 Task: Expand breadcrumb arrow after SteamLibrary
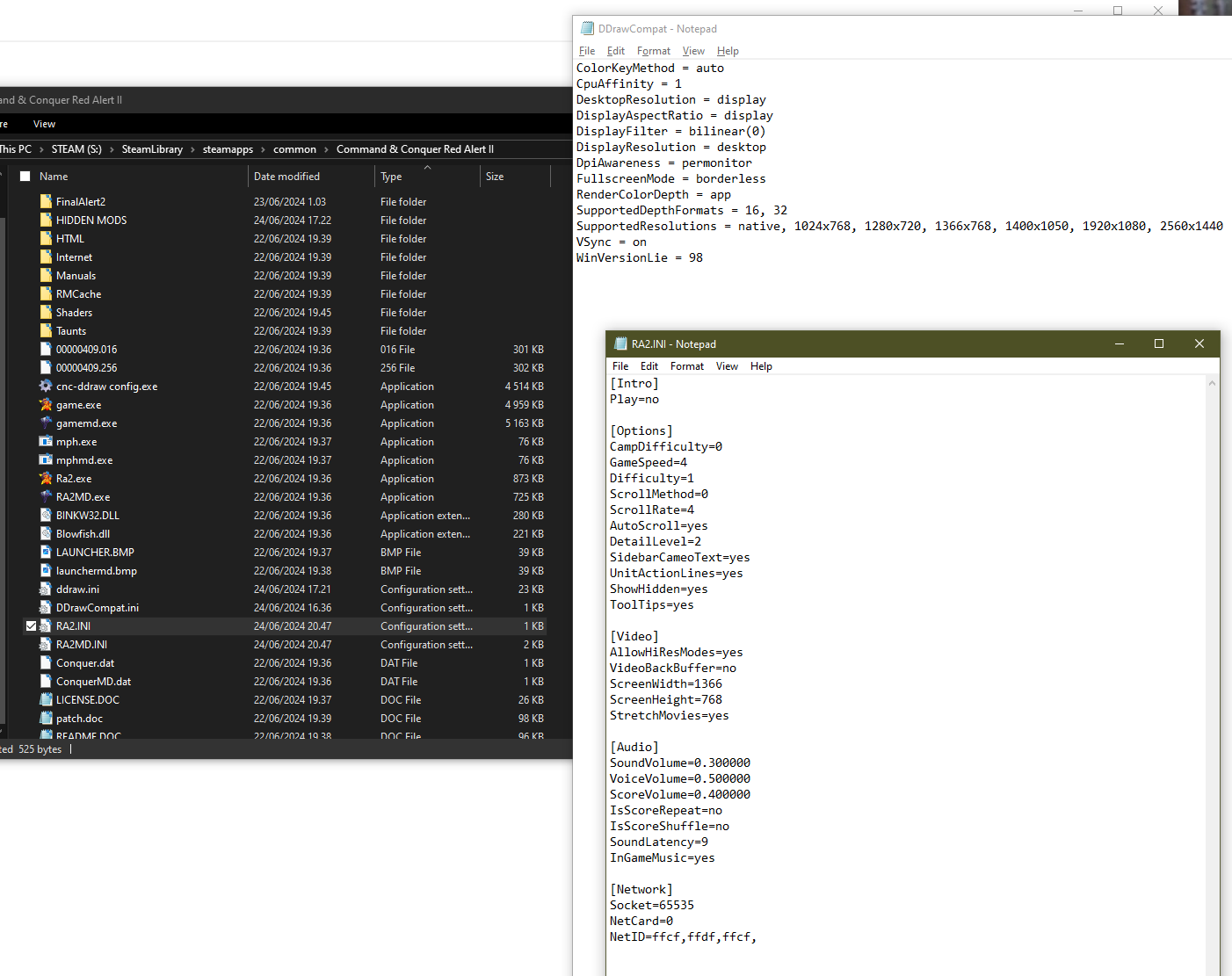pyautogui.click(x=192, y=149)
